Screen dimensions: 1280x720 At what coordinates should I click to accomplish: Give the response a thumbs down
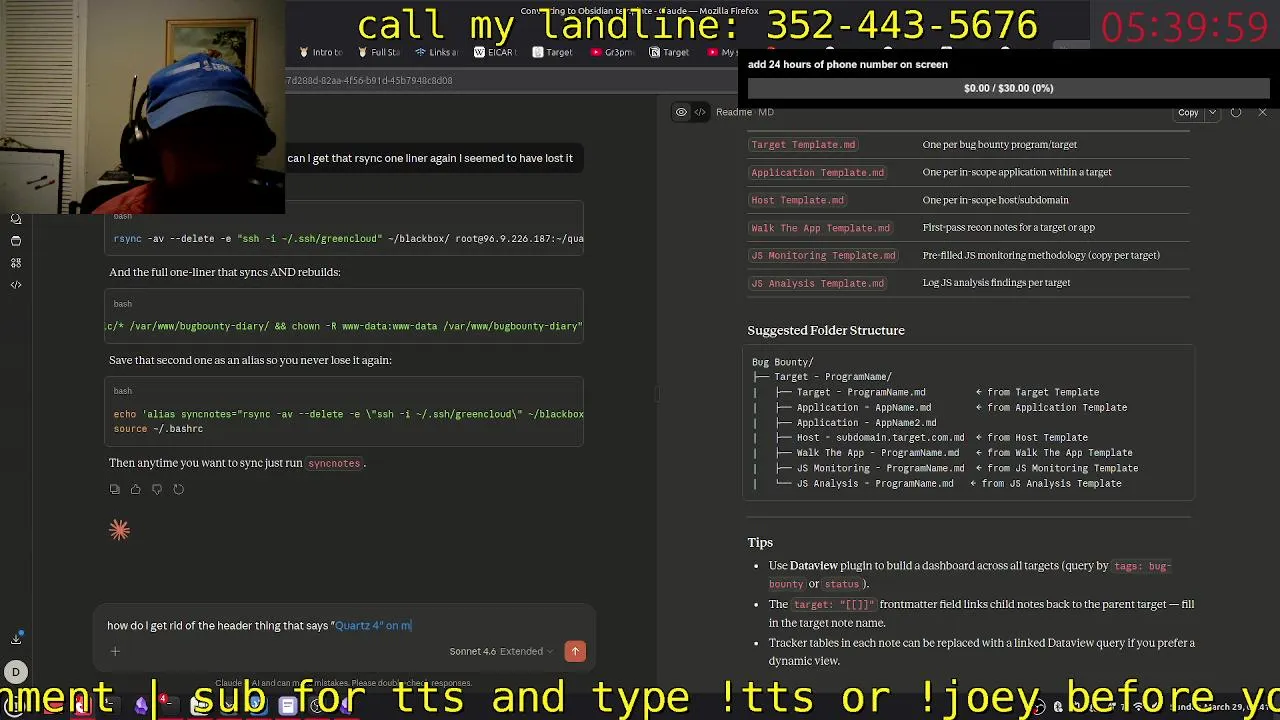(x=157, y=489)
